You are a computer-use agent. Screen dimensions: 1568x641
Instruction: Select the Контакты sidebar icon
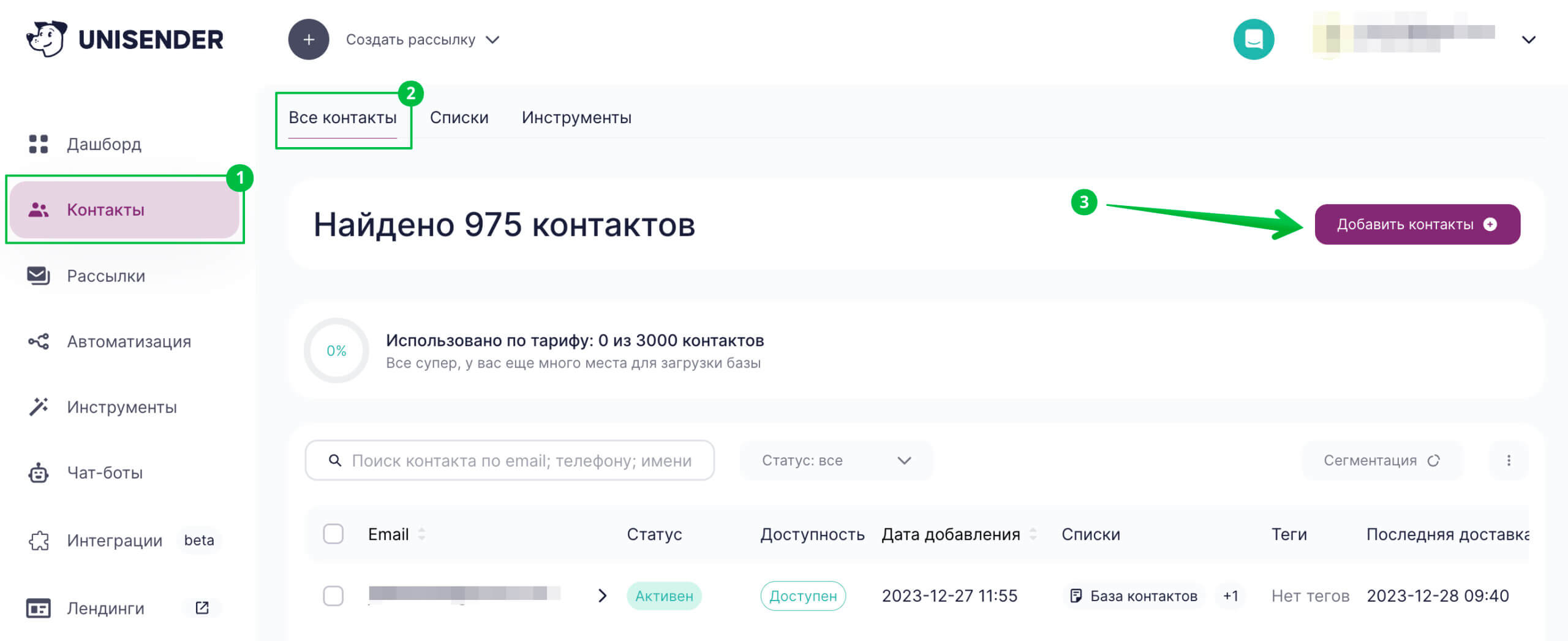(x=39, y=210)
